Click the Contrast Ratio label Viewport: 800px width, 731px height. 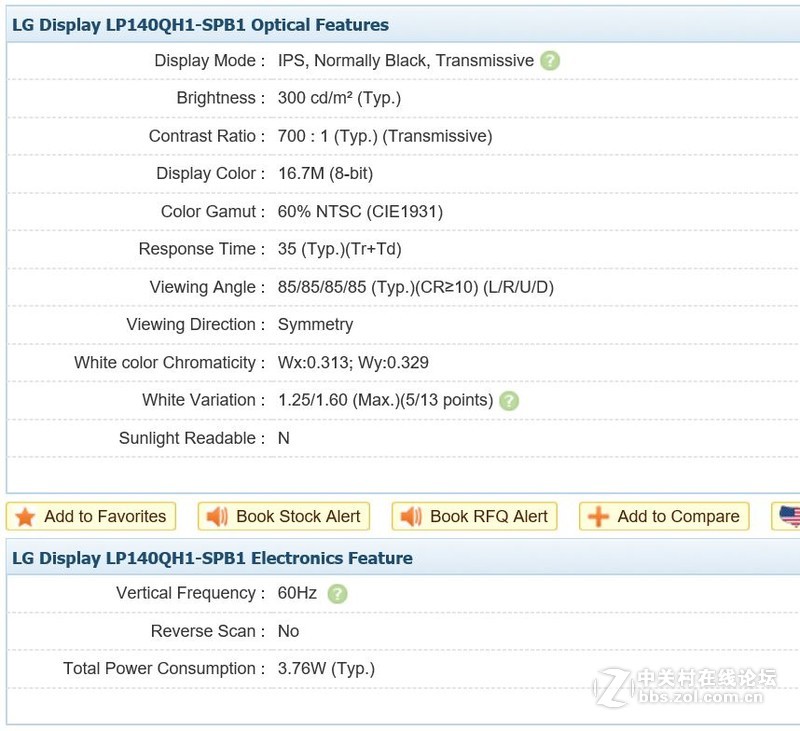[207, 136]
